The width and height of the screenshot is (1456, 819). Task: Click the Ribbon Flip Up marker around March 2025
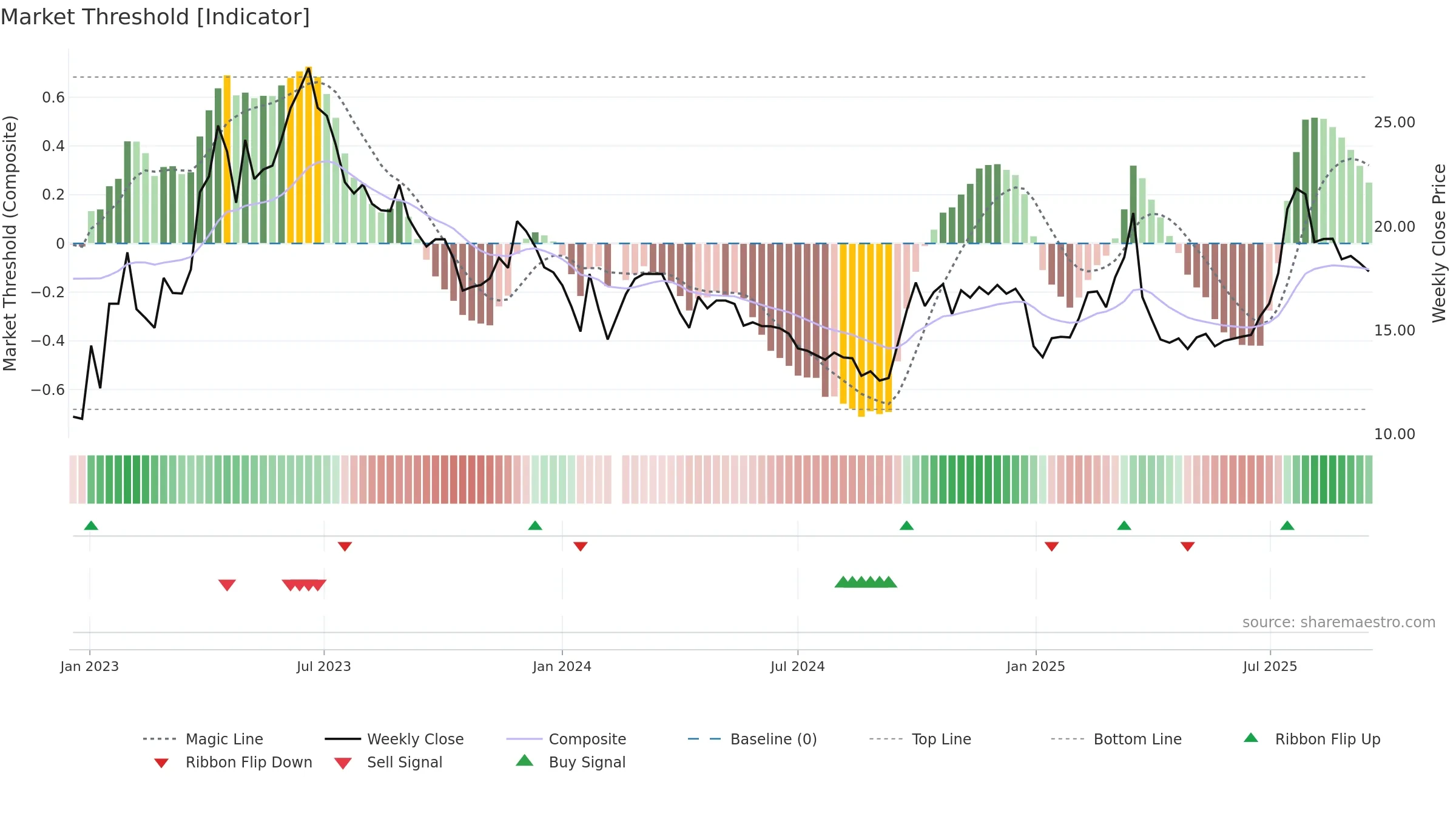[1124, 525]
